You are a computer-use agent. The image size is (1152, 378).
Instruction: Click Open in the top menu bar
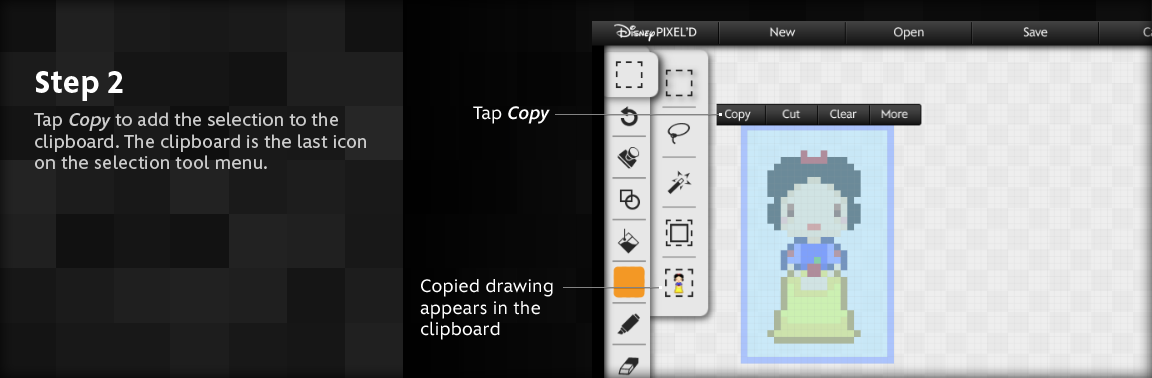point(909,32)
